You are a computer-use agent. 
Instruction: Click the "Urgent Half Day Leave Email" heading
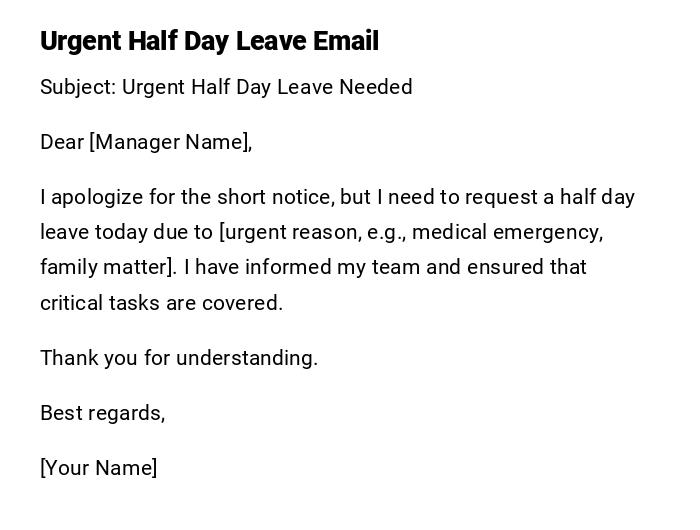[x=209, y=41]
